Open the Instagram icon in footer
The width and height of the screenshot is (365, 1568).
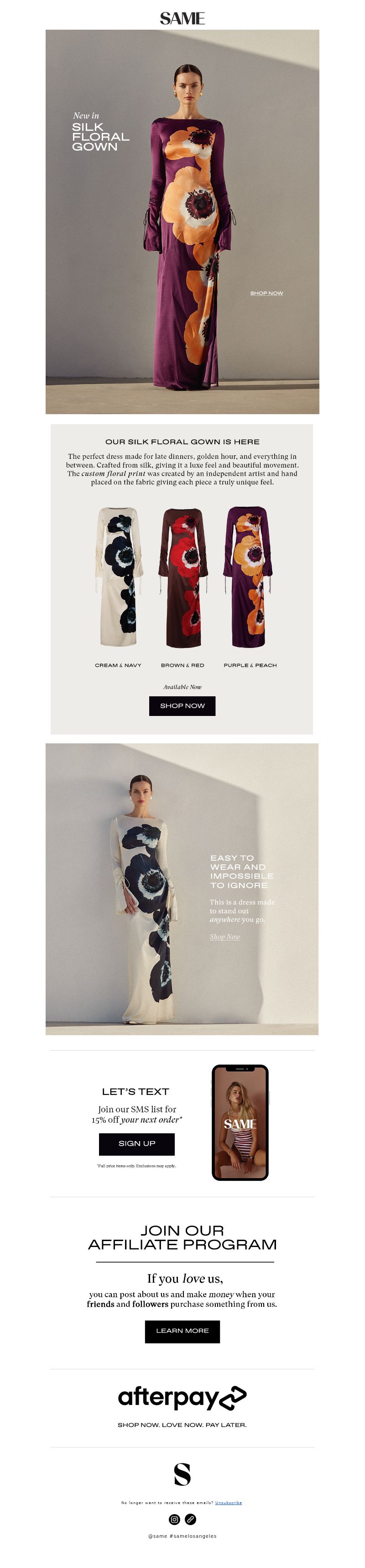[x=174, y=1519]
